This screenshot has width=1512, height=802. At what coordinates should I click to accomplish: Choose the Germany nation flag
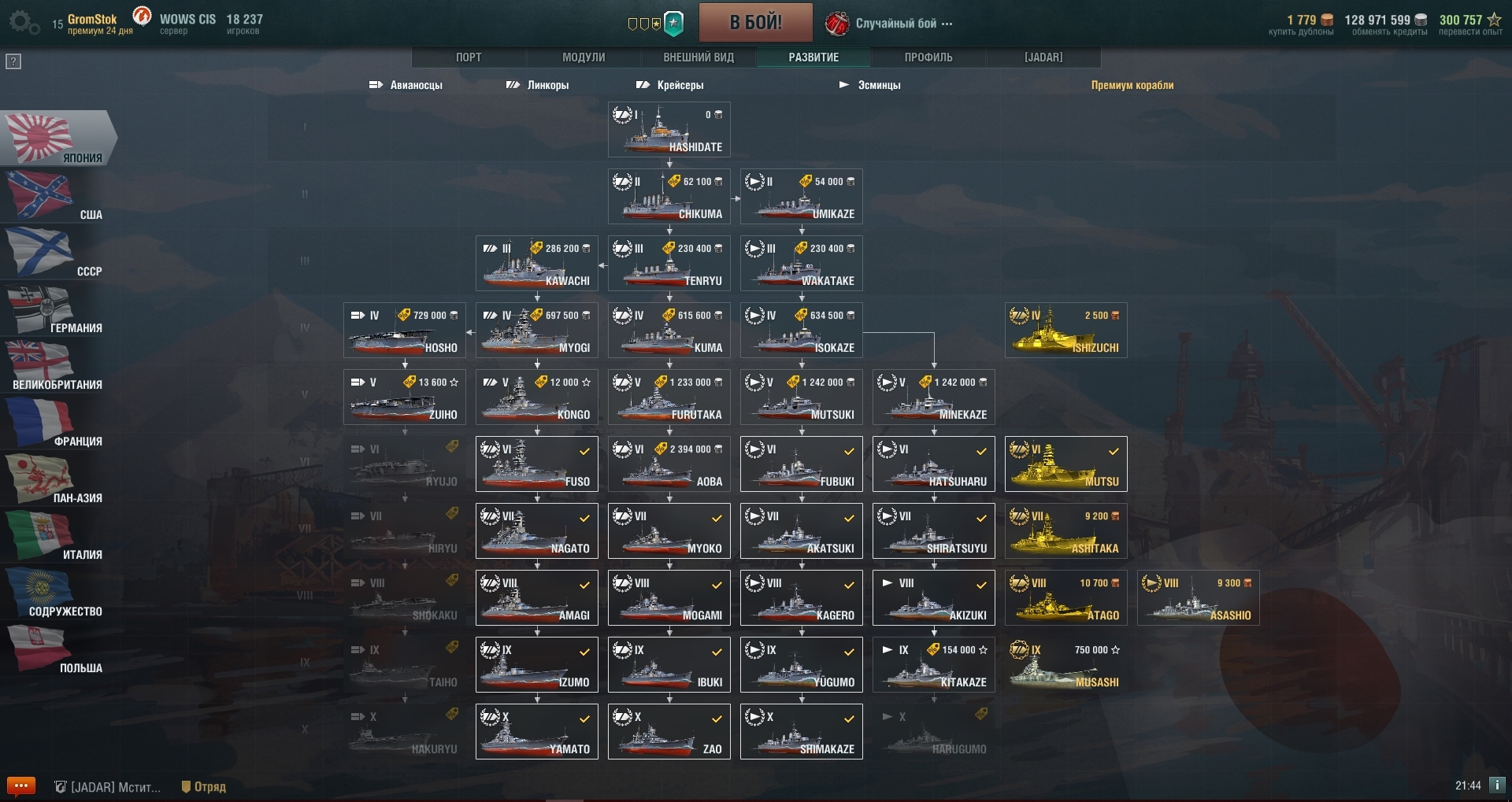tap(54, 310)
